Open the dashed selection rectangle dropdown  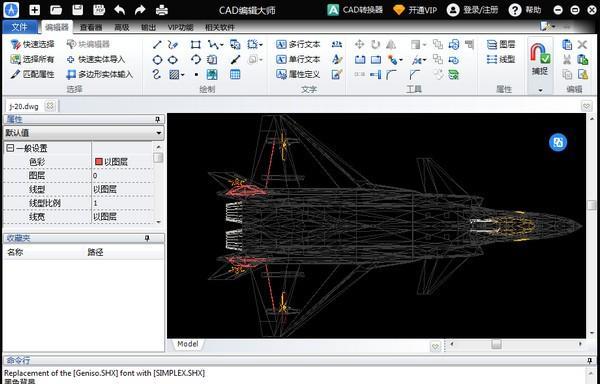(261, 45)
